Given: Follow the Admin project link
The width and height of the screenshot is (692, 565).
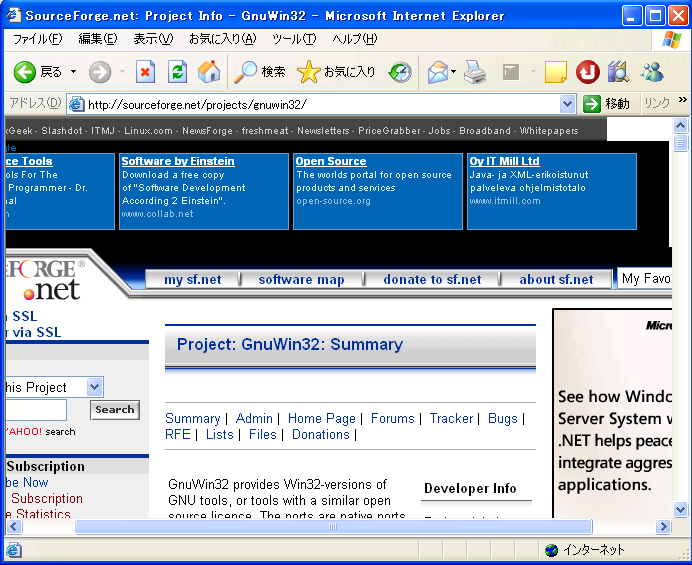Looking at the screenshot, I should point(254,418).
